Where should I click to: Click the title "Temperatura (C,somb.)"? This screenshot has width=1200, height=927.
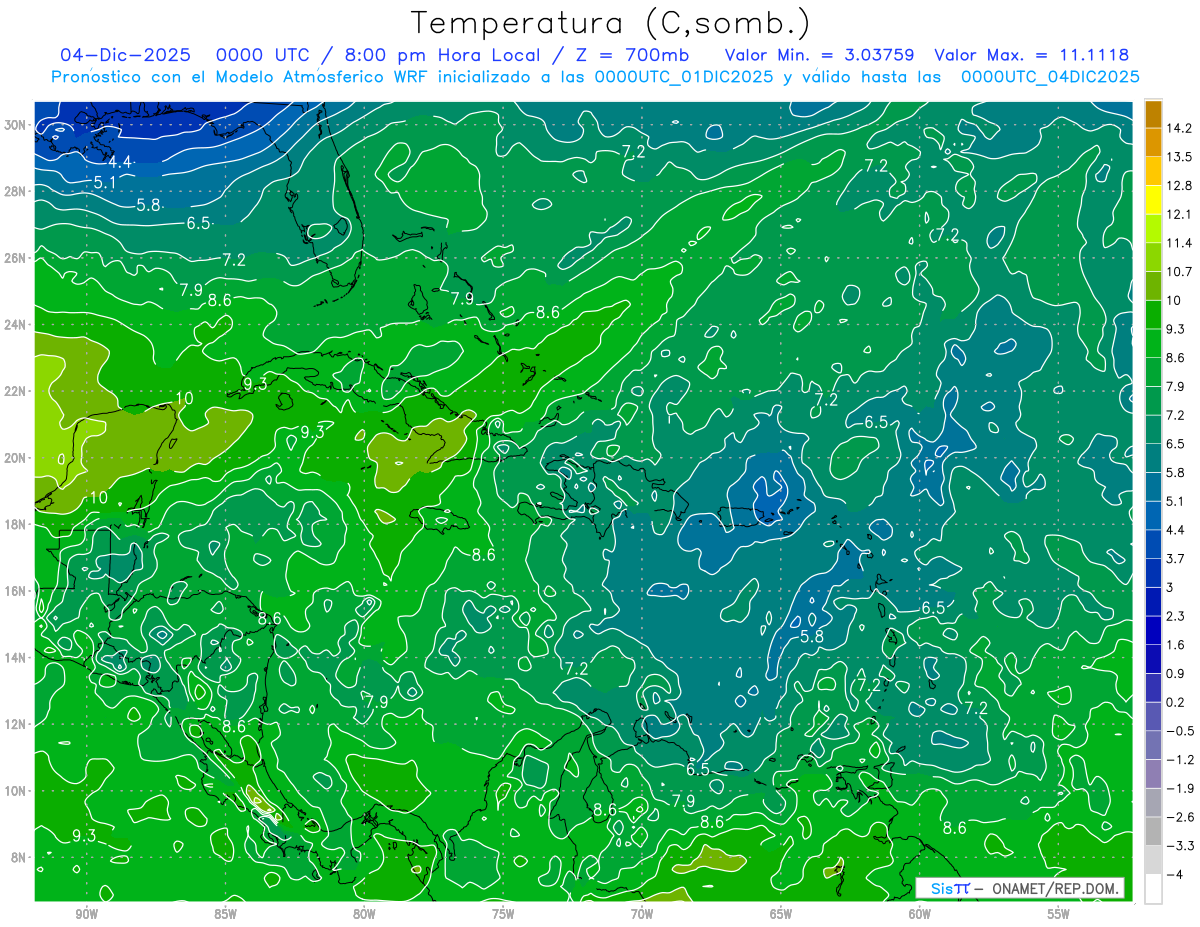coord(611,23)
